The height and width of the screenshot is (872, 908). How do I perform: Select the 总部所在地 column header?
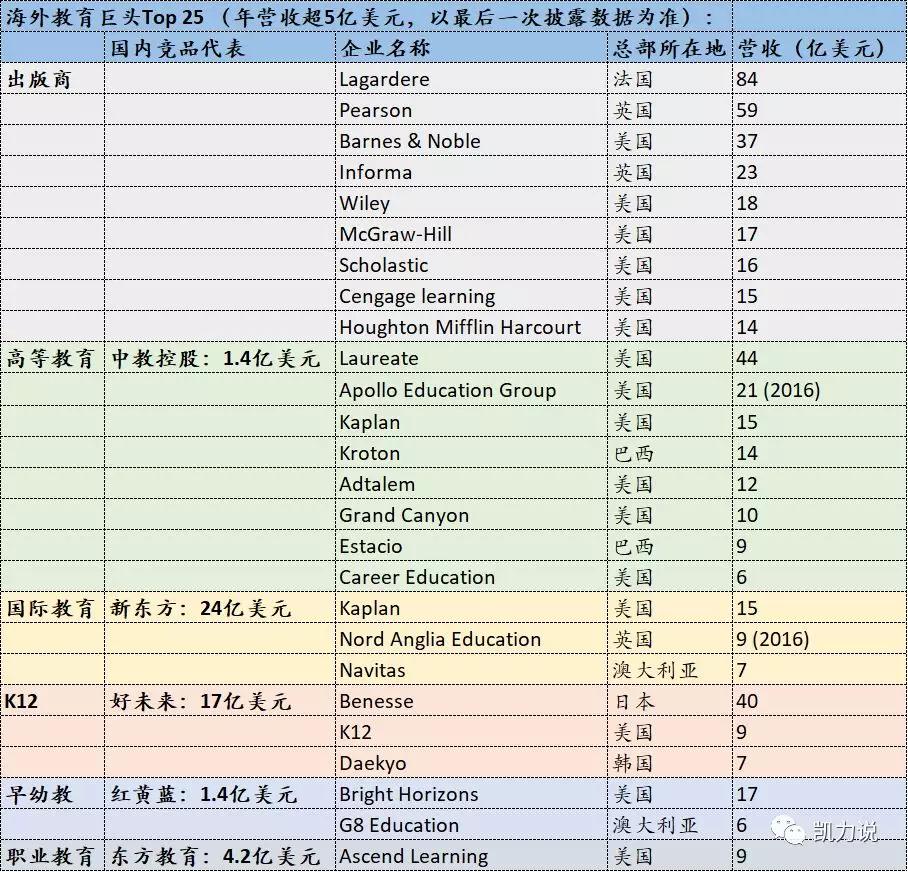(669, 48)
